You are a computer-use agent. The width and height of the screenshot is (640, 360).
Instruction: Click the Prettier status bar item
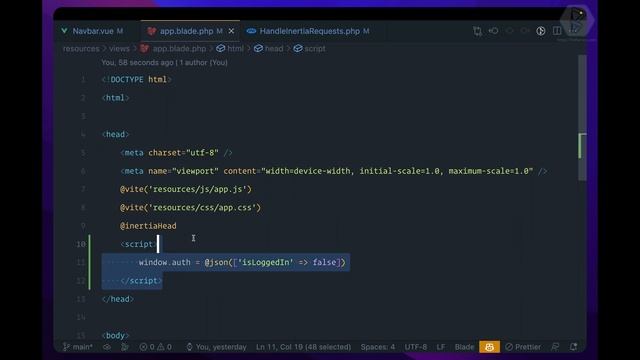[x=523, y=347]
